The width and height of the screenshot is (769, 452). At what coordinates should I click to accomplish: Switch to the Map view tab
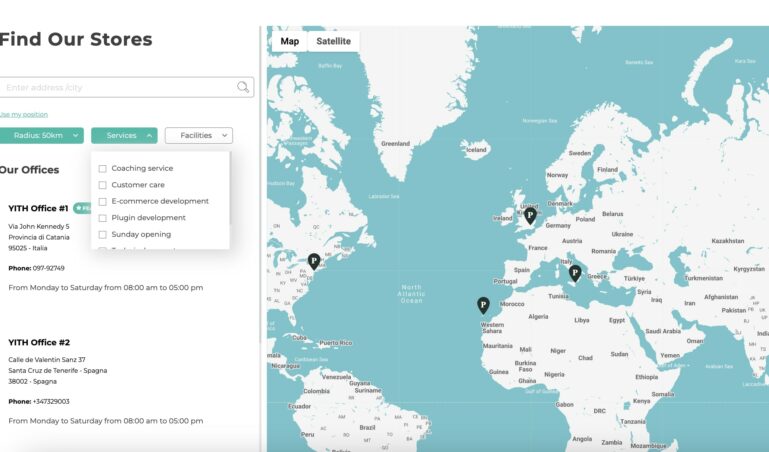(x=289, y=41)
